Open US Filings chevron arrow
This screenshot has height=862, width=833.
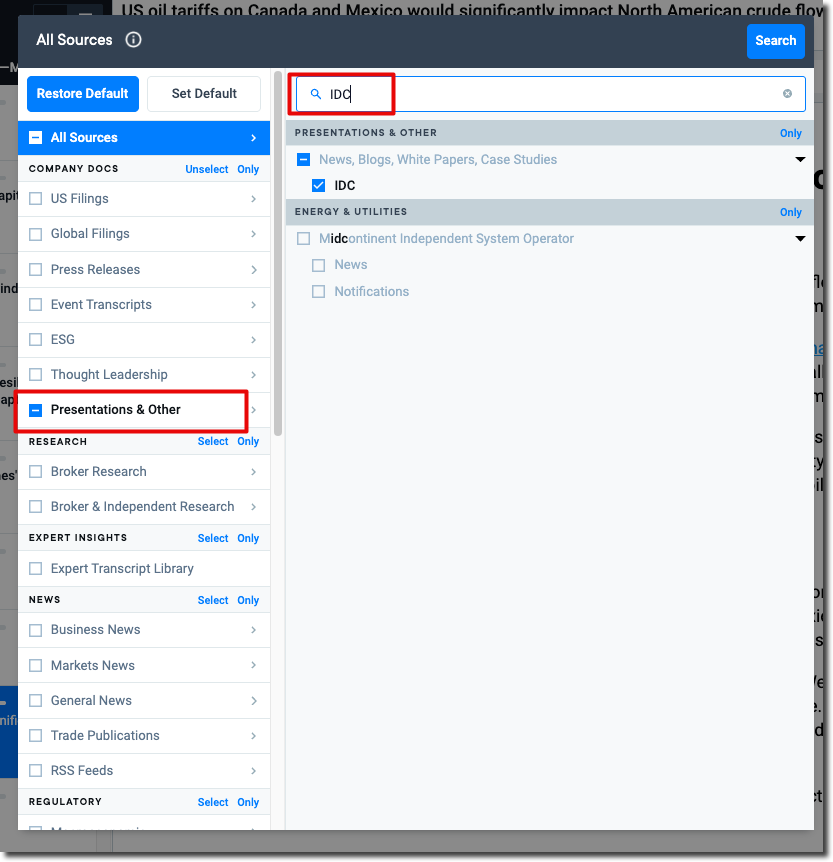pyautogui.click(x=254, y=199)
